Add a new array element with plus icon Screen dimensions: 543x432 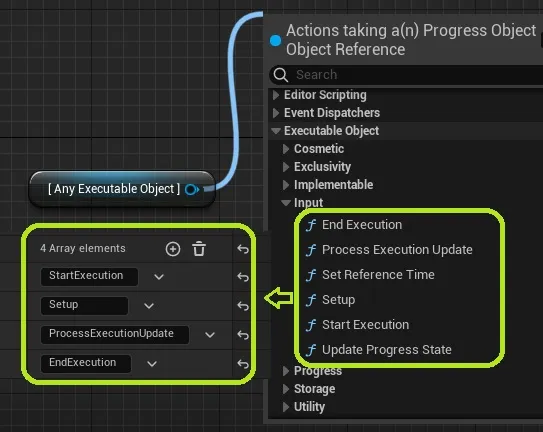tap(173, 249)
